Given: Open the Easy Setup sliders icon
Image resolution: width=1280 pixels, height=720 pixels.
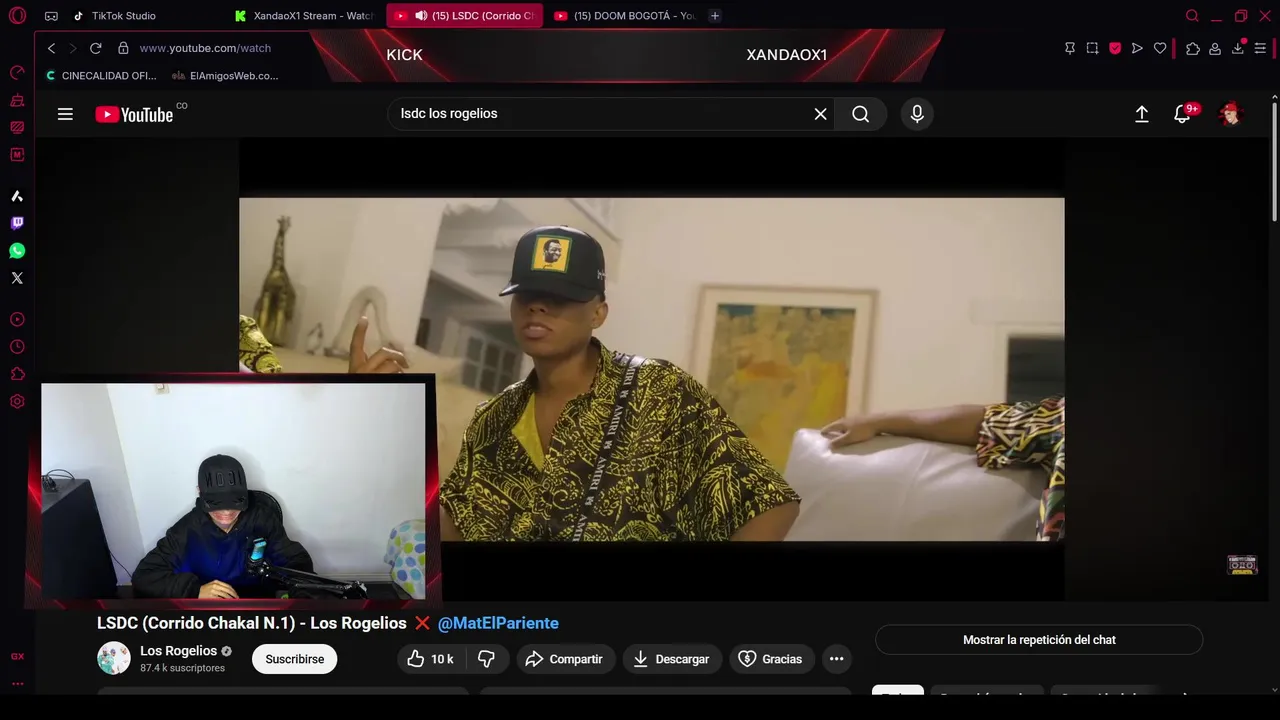Looking at the screenshot, I should point(1261,48).
